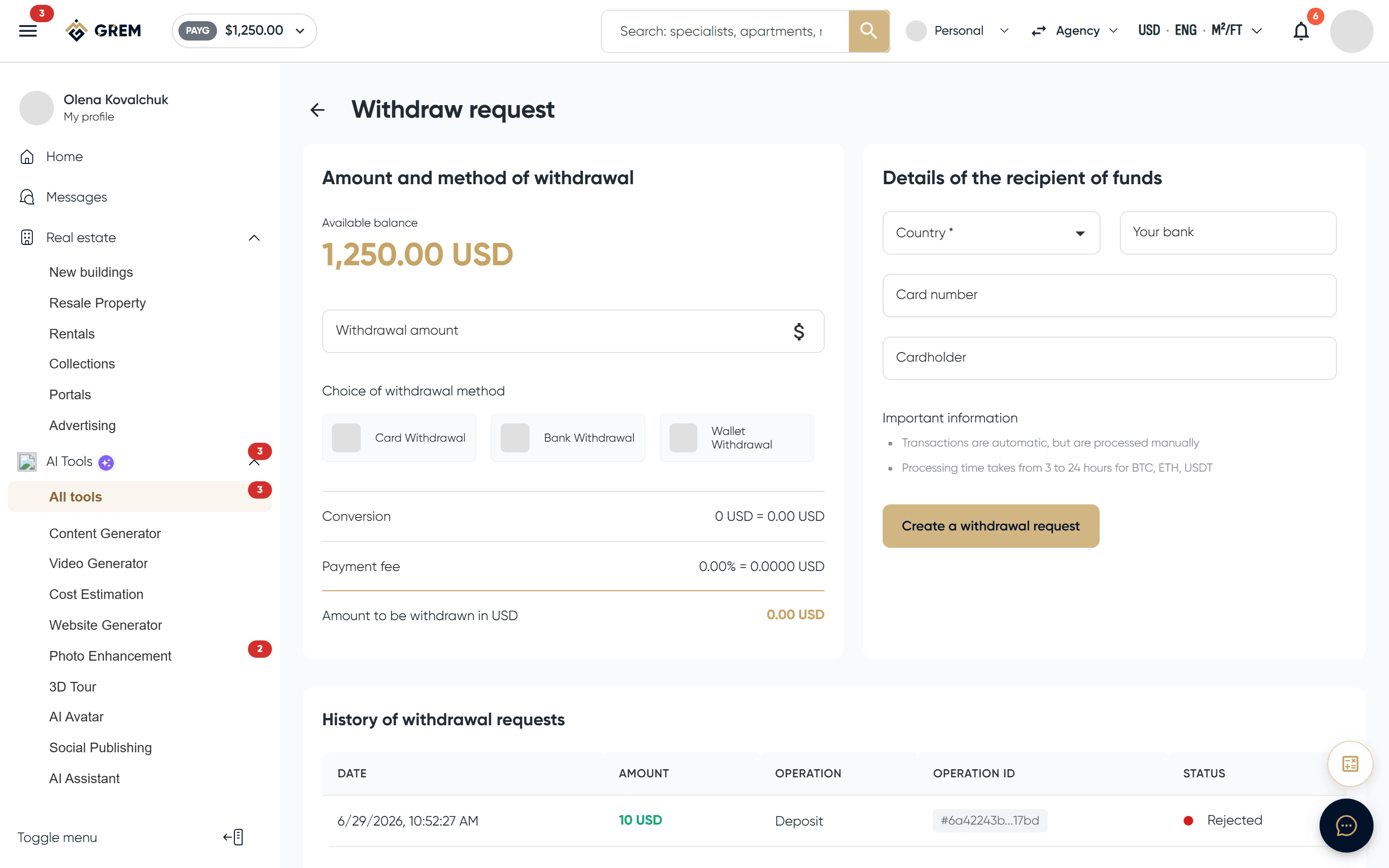Click the Card number field

point(1109,295)
